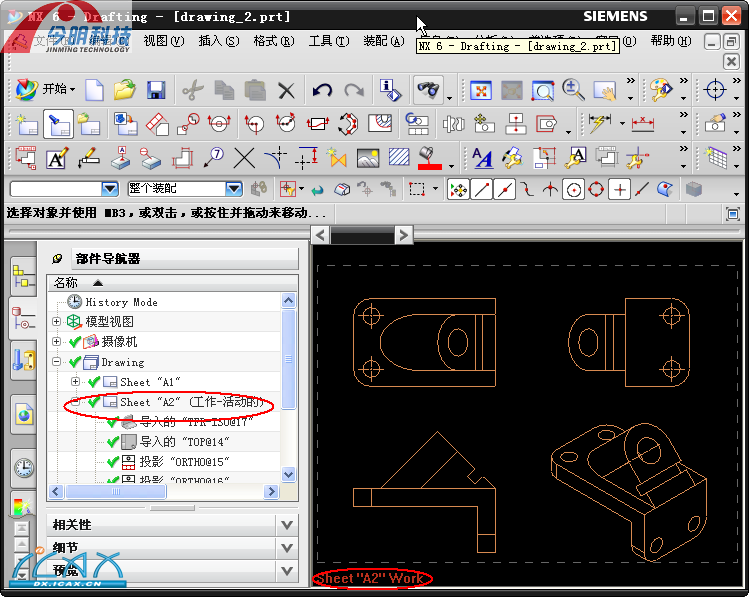The width and height of the screenshot is (749, 597).
Task: Toggle checkmark next to Drawing node
Action: click(75, 362)
